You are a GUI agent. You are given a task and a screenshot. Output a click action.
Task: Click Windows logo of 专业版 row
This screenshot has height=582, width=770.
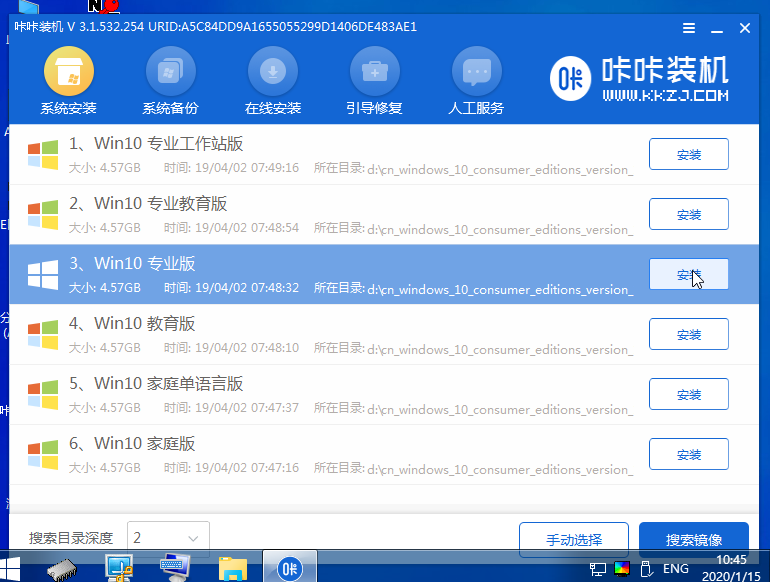[x=43, y=275]
